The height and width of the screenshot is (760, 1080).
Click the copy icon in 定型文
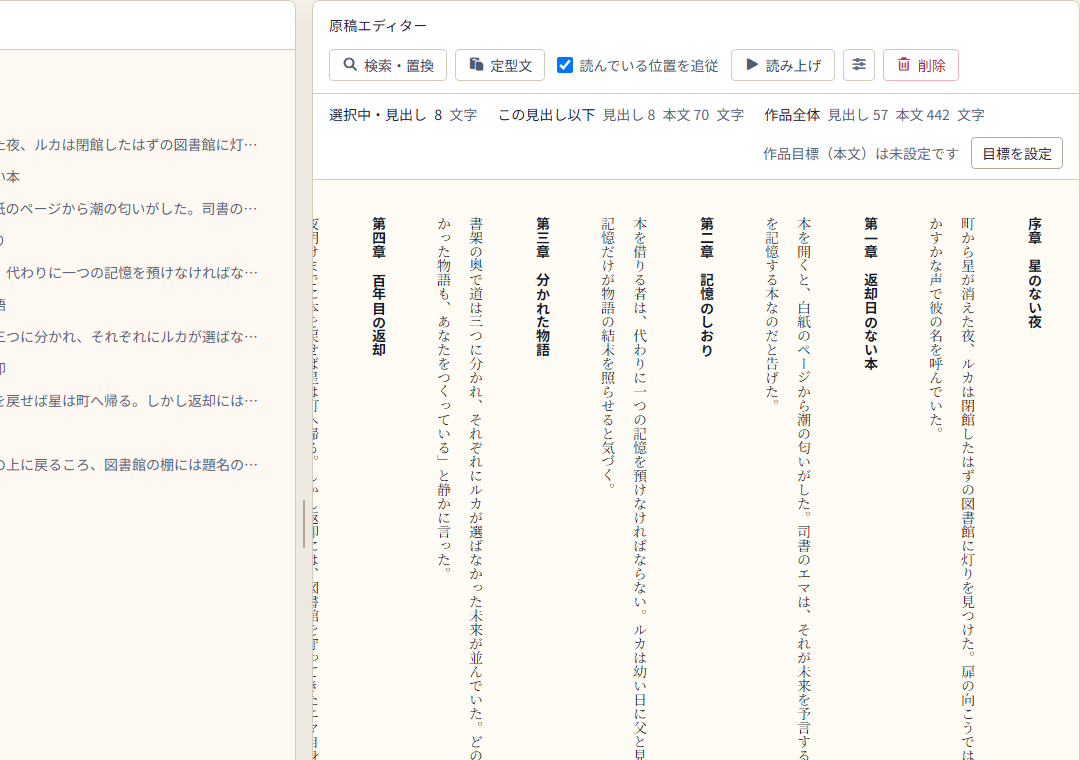pyautogui.click(x=476, y=65)
